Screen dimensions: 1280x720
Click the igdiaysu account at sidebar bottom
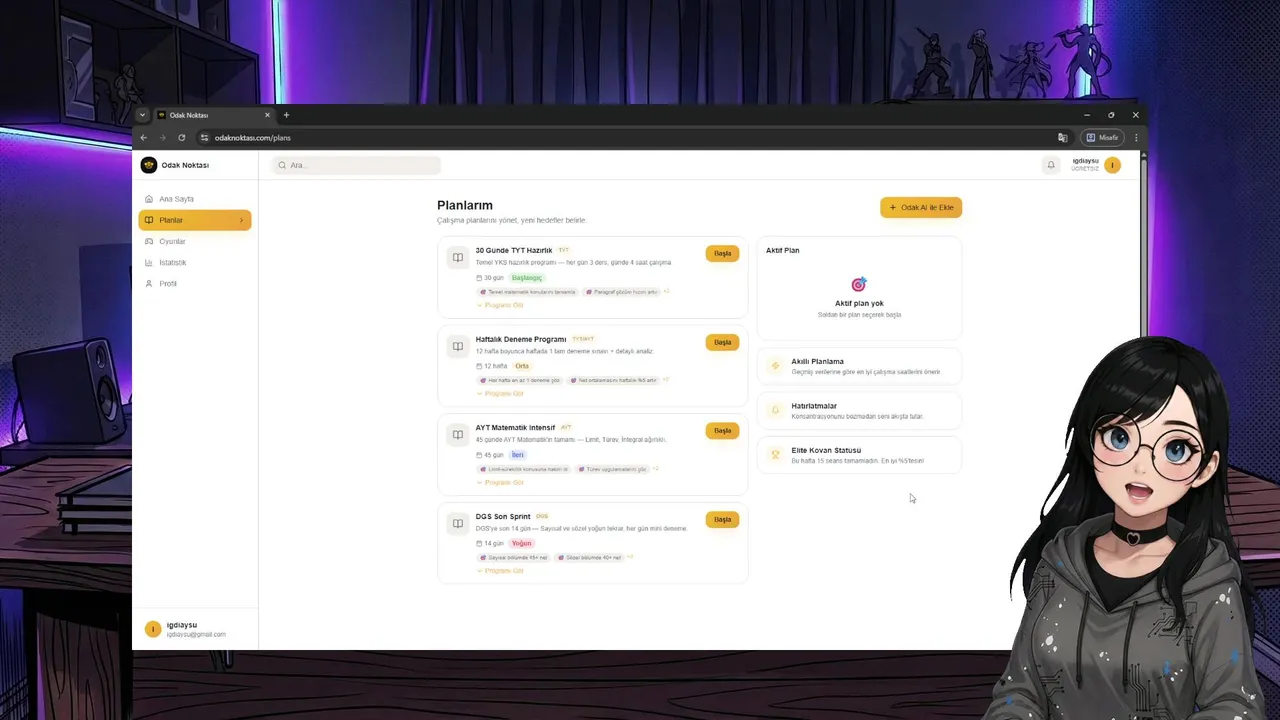coord(194,629)
